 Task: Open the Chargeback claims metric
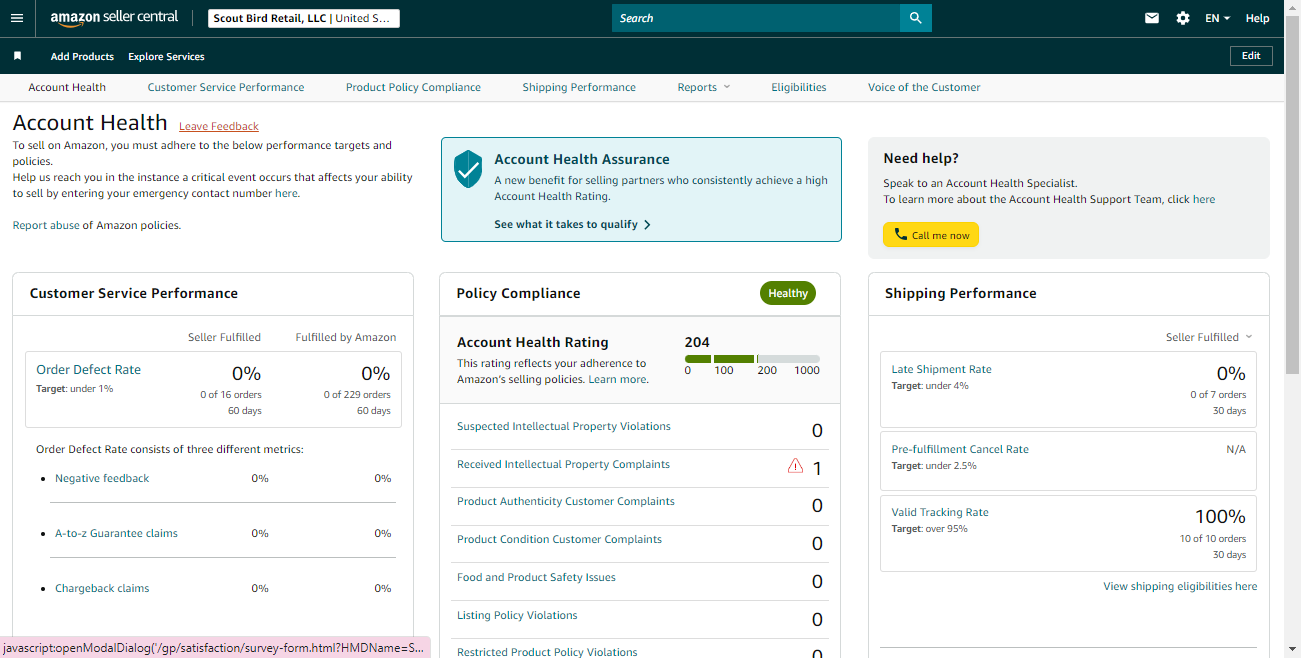pyautogui.click(x=102, y=588)
